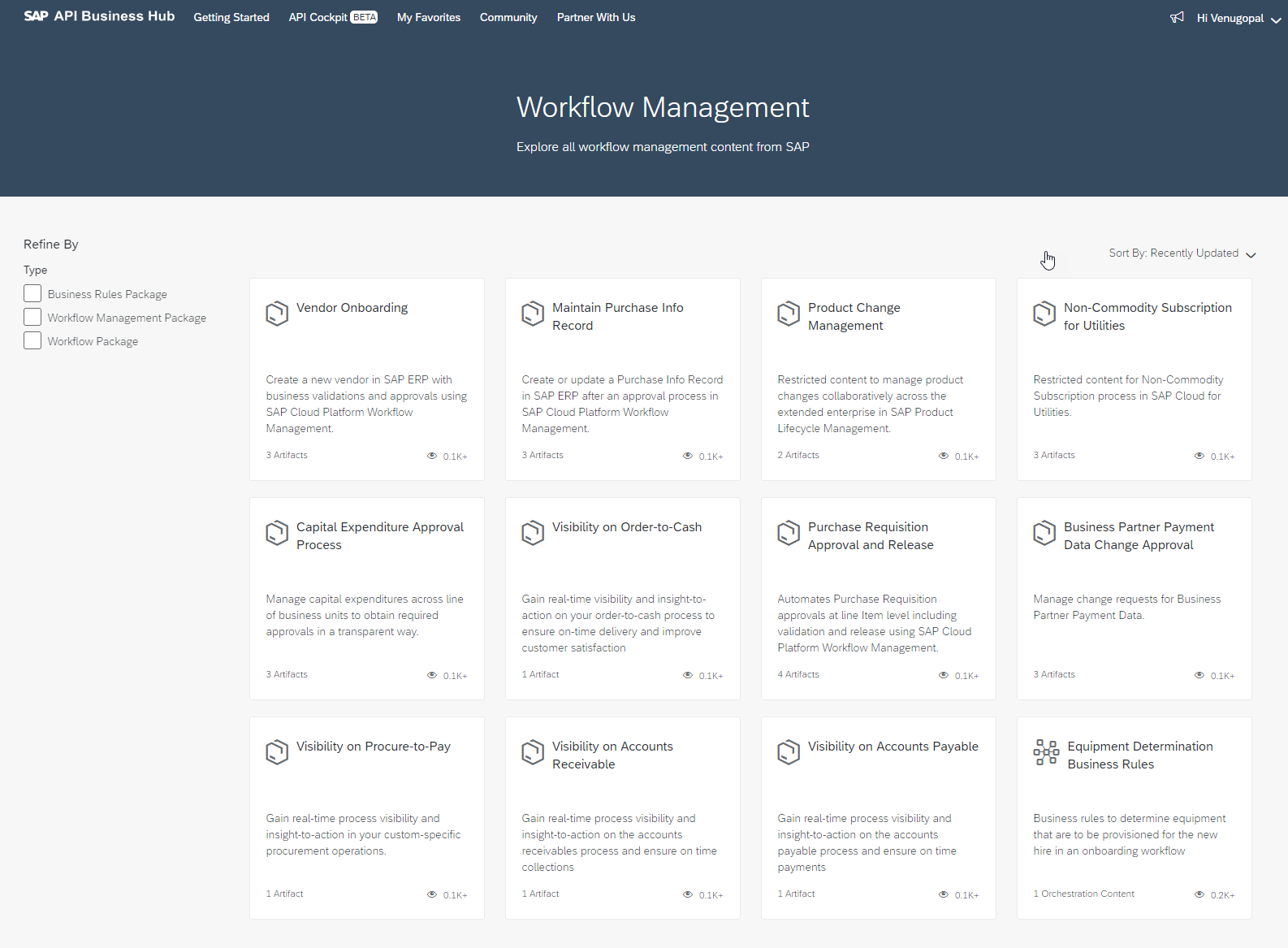This screenshot has width=1288, height=948.
Task: Open the Vendor Onboarding package title
Action: point(352,308)
